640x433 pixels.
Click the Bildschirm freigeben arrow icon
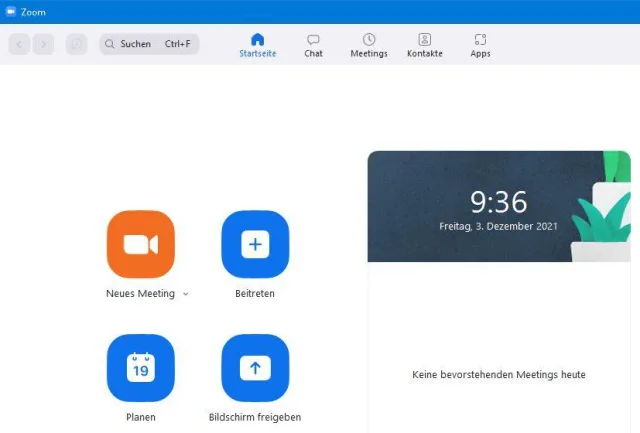click(x=255, y=368)
